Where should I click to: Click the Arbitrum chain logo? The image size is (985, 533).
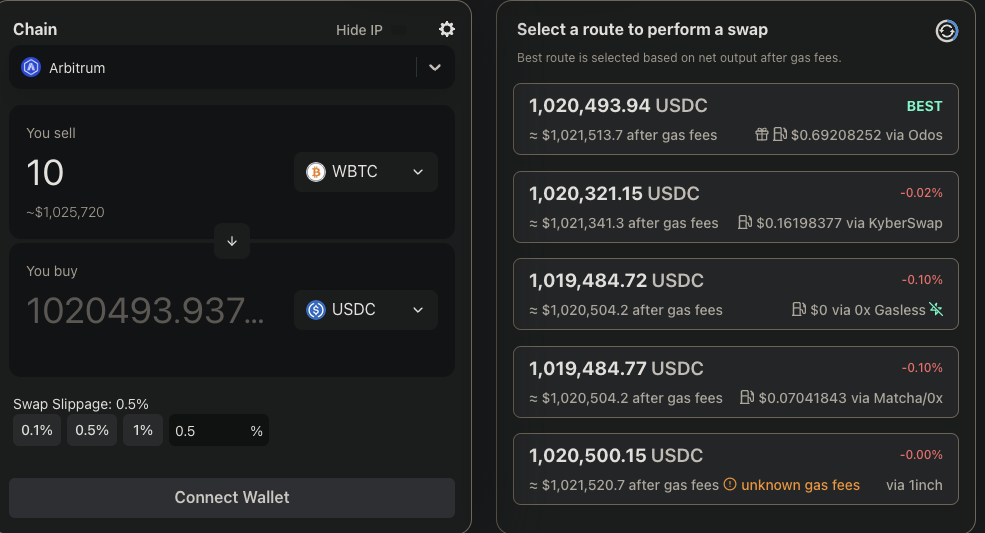point(31,67)
